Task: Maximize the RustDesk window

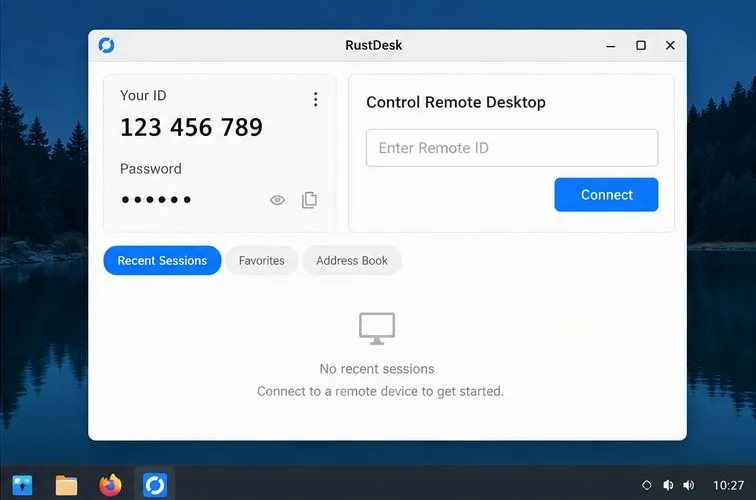Action: [641, 45]
